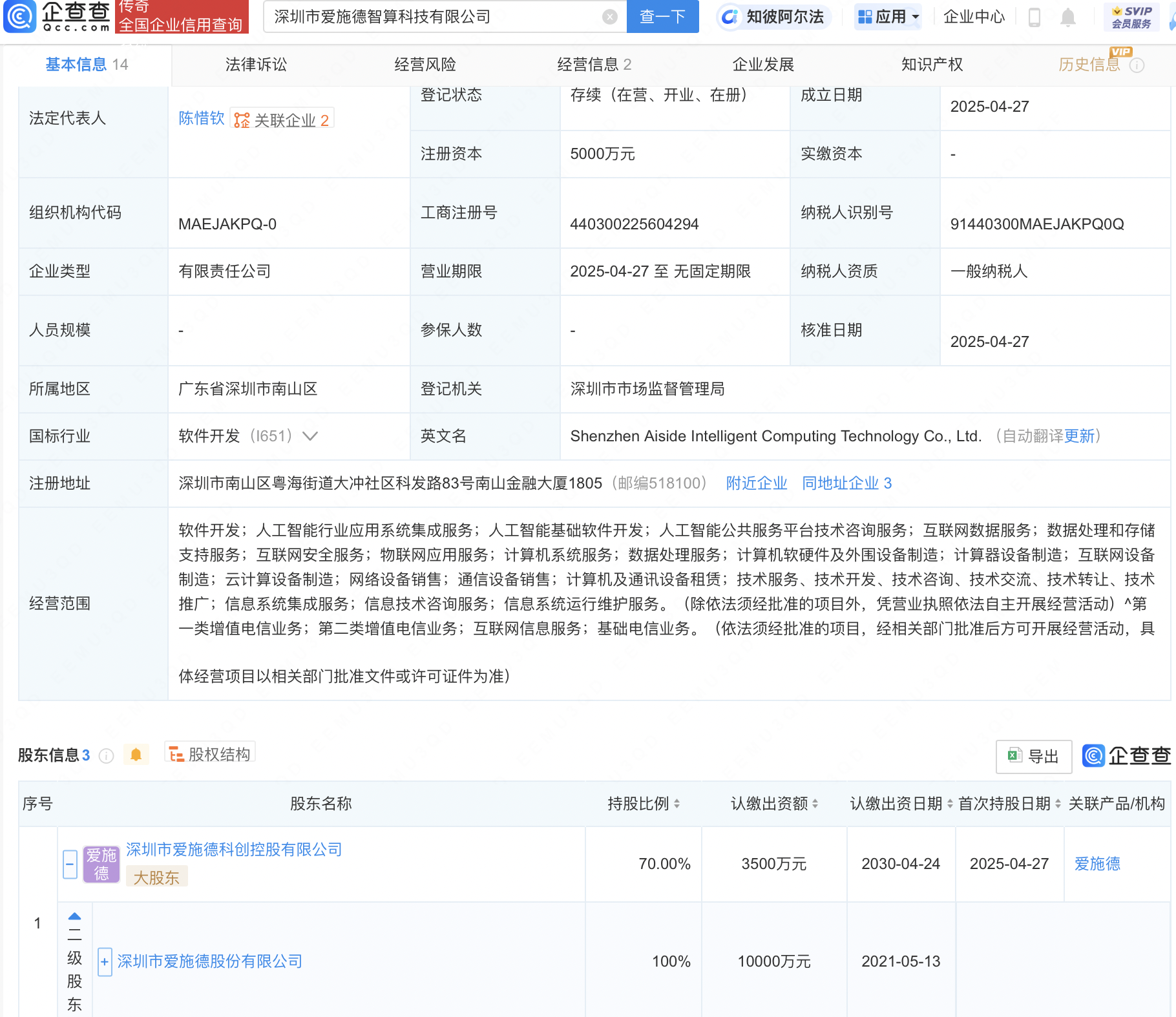The width and height of the screenshot is (1176, 1017).
Task: Click 10000万元 amount for secondary shareholder
Action: (x=774, y=961)
